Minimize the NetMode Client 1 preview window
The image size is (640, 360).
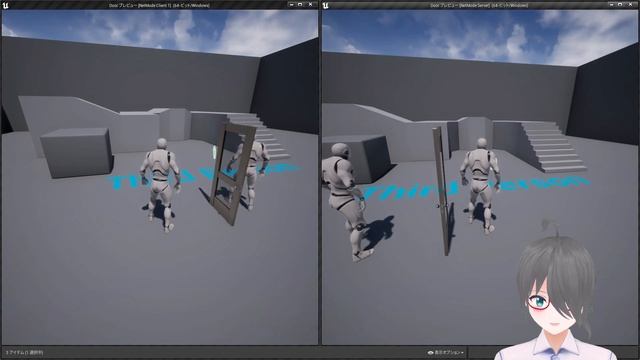pyautogui.click(x=291, y=4)
